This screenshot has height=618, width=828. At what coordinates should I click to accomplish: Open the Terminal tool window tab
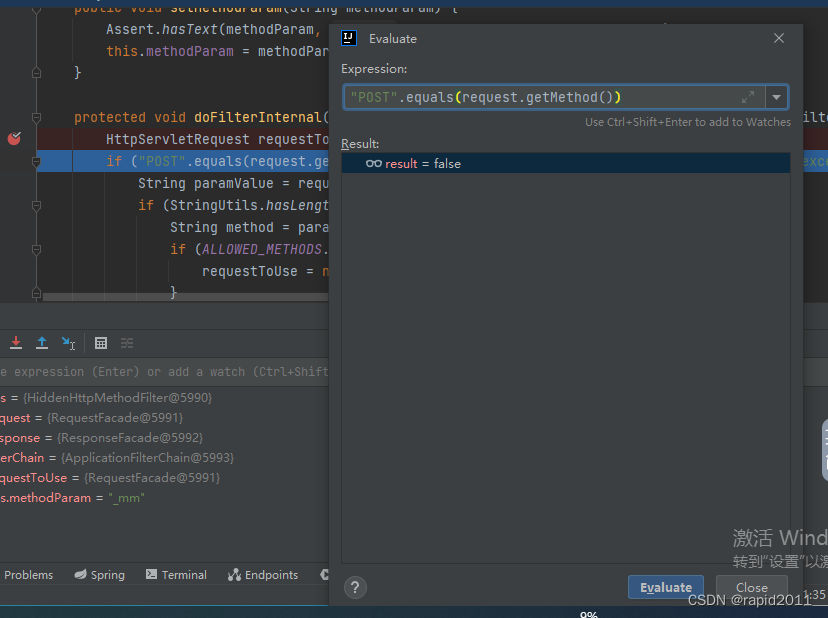(176, 575)
